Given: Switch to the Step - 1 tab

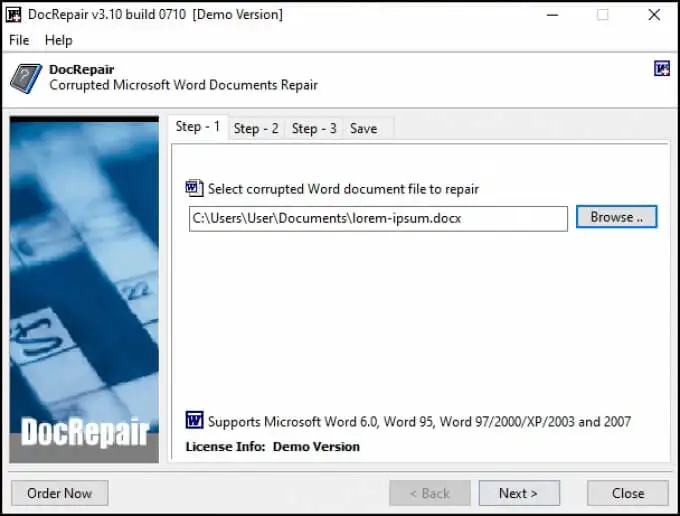Looking at the screenshot, I should 198,127.
